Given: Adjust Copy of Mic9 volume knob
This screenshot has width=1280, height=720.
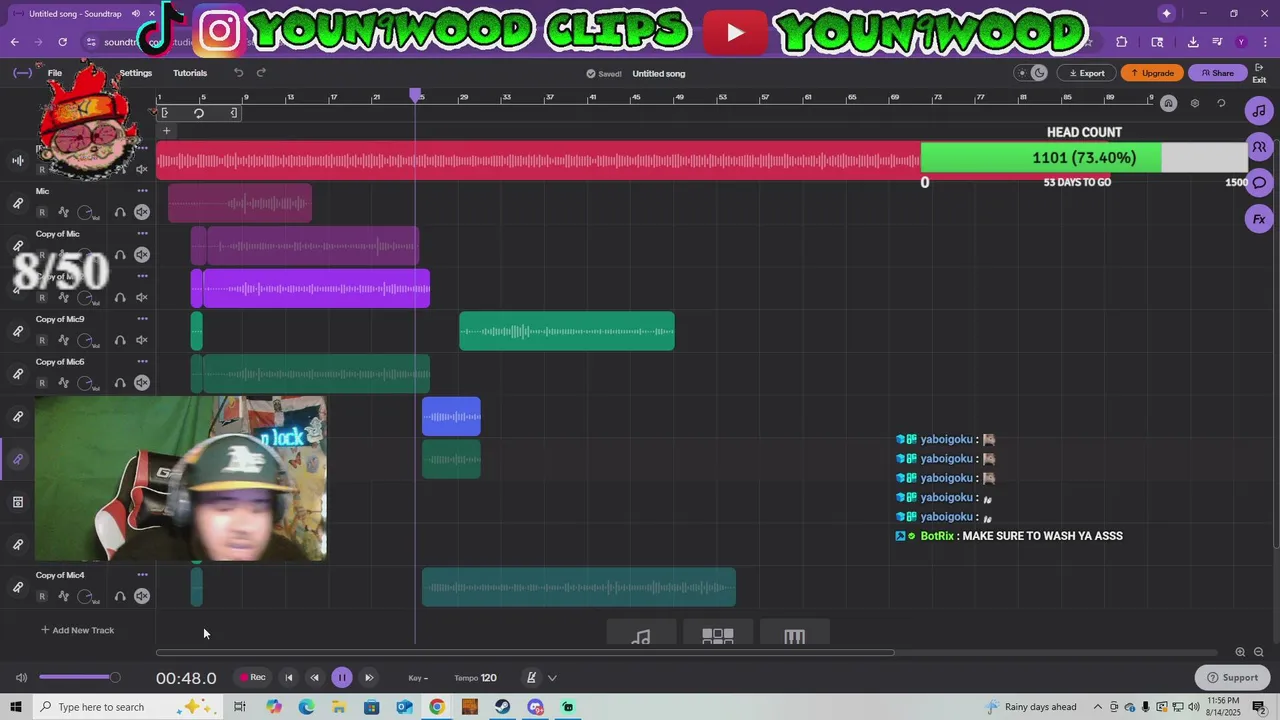Looking at the screenshot, I should coord(86,340).
